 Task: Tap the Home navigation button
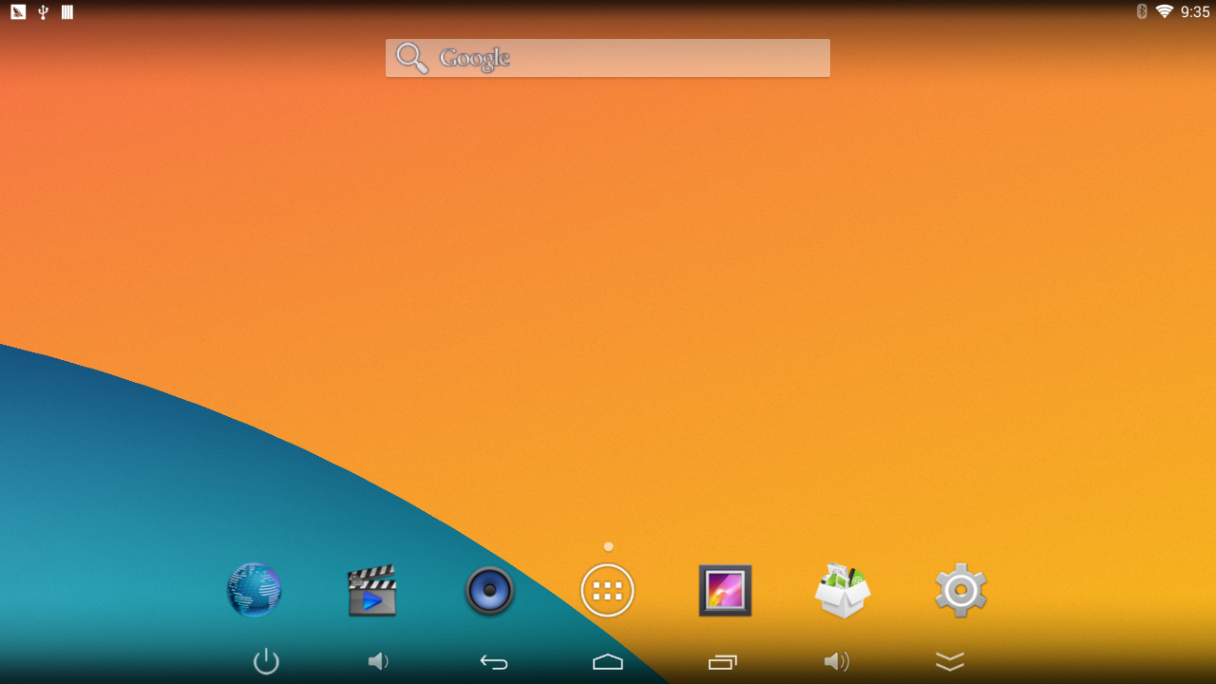(608, 662)
